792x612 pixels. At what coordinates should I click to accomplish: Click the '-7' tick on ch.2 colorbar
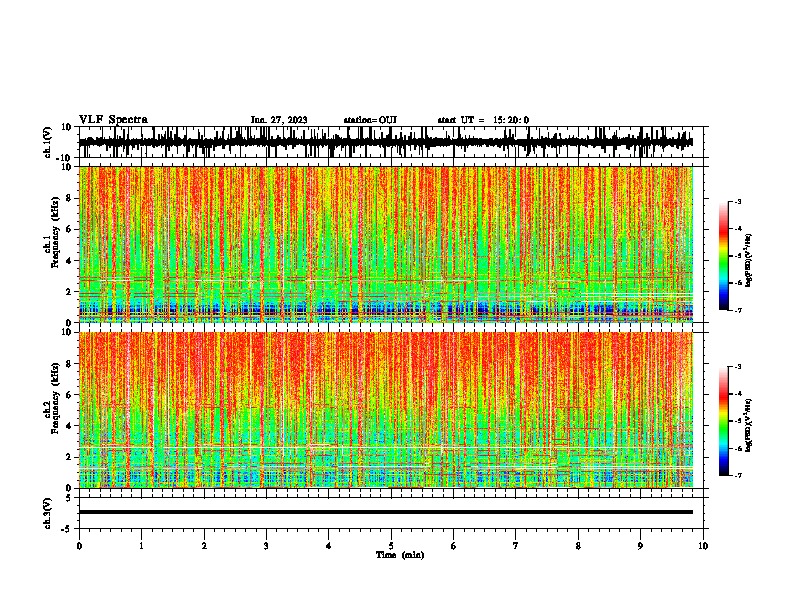tap(737, 475)
